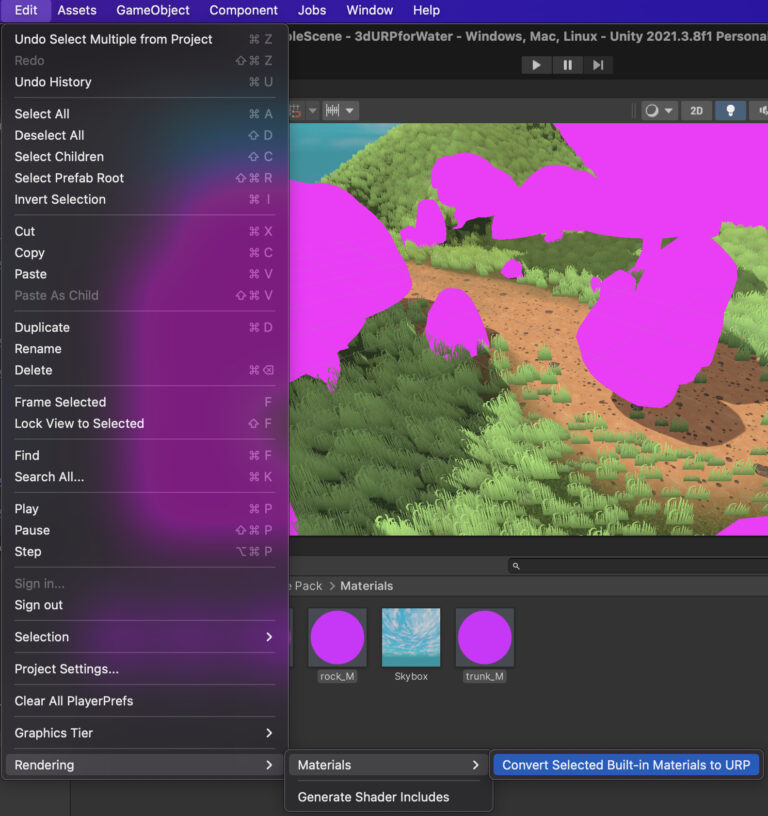Viewport: 768px width, 816px height.
Task: Toggle 2D scene view mode
Action: (696, 110)
